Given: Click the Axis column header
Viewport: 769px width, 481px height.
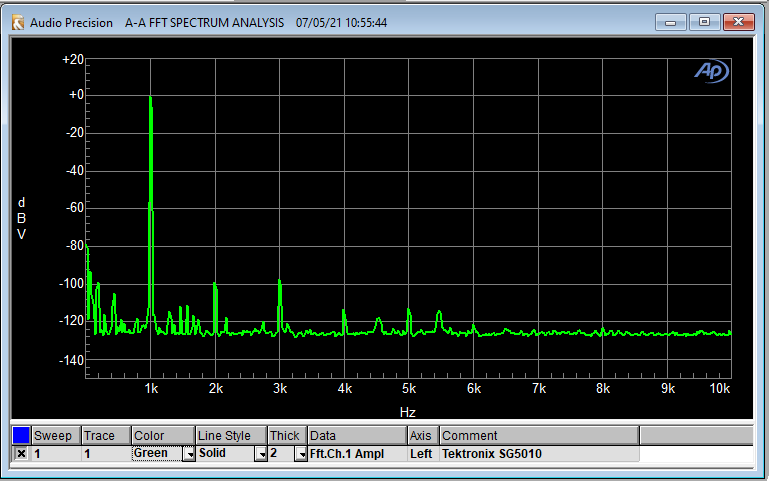Looking at the screenshot, I should 423,435.
